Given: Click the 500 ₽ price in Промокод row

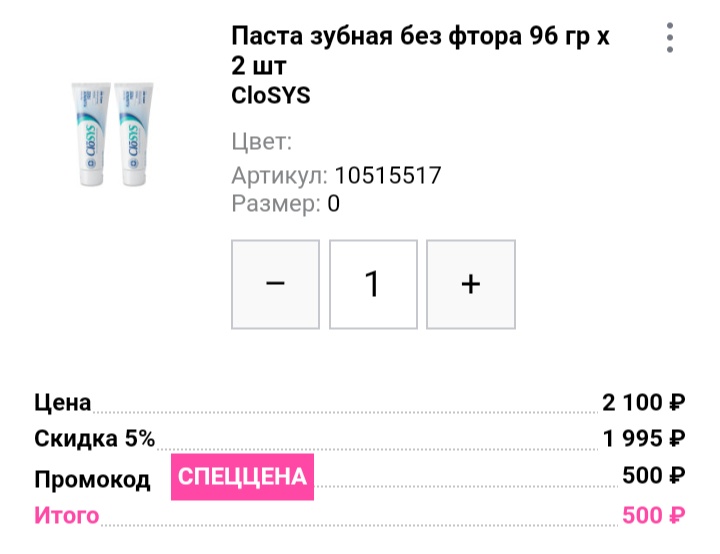Looking at the screenshot, I should (x=653, y=476).
